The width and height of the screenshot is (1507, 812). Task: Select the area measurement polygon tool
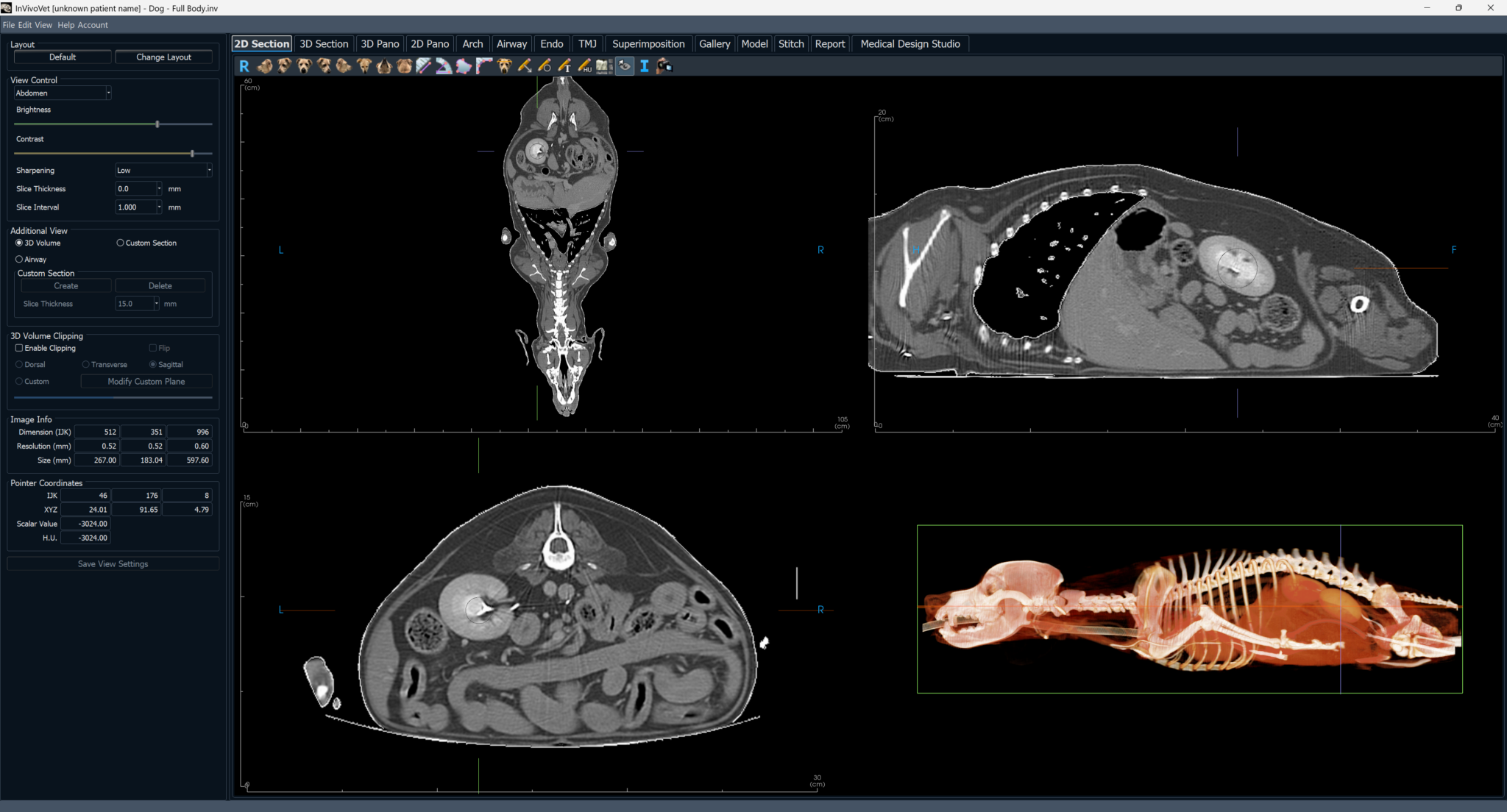pyautogui.click(x=464, y=66)
